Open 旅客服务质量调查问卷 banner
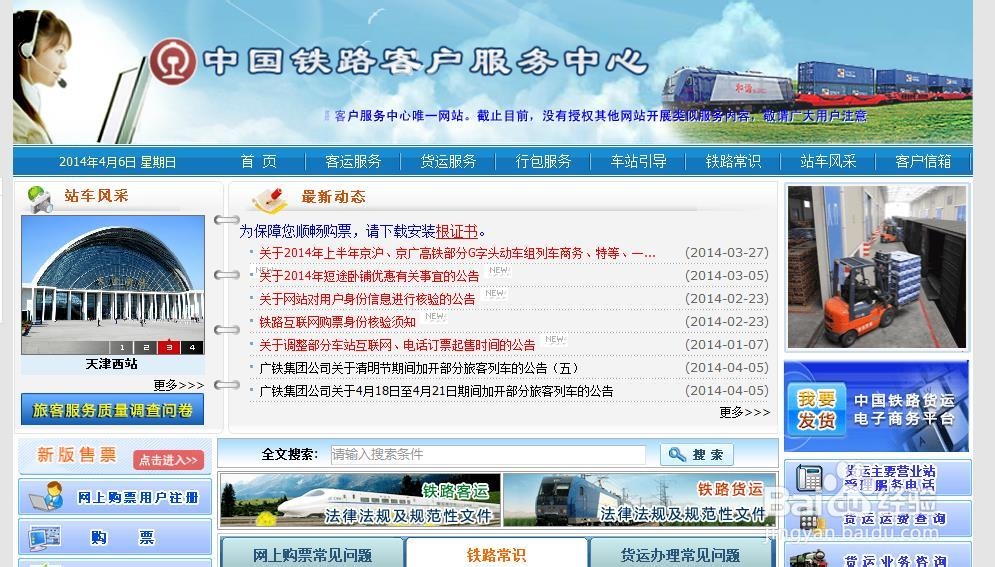The width and height of the screenshot is (995, 567). pos(112,409)
